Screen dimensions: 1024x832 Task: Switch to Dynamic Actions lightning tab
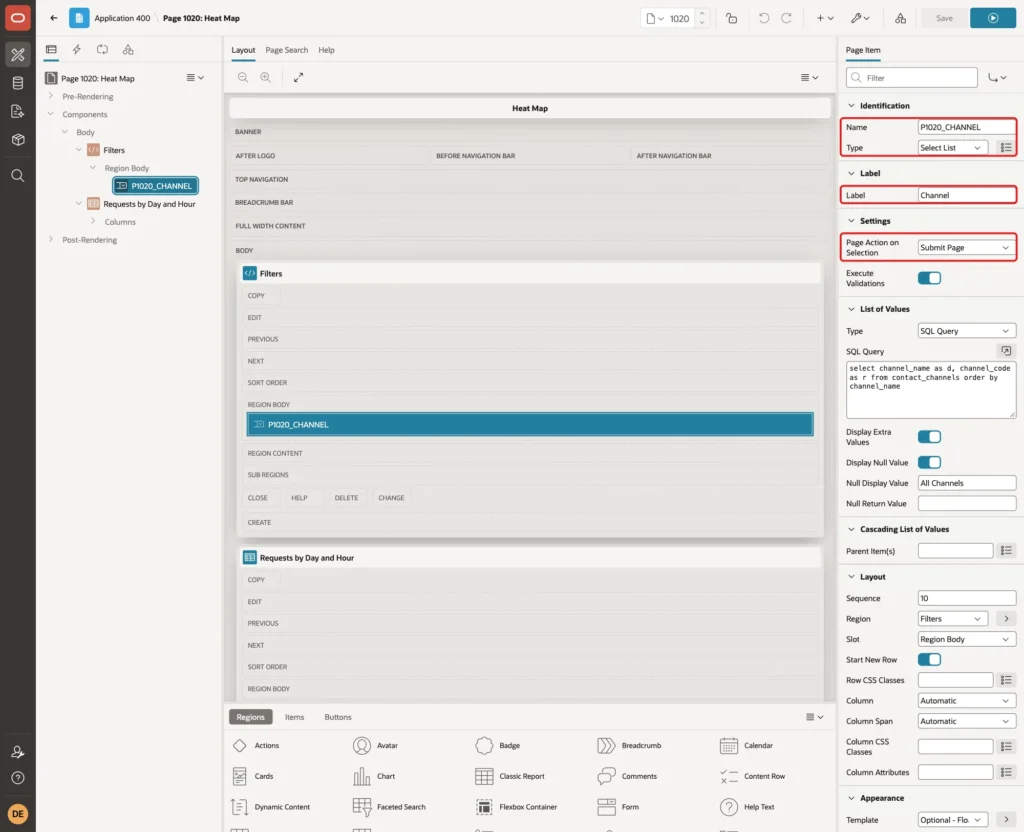[x=76, y=50]
